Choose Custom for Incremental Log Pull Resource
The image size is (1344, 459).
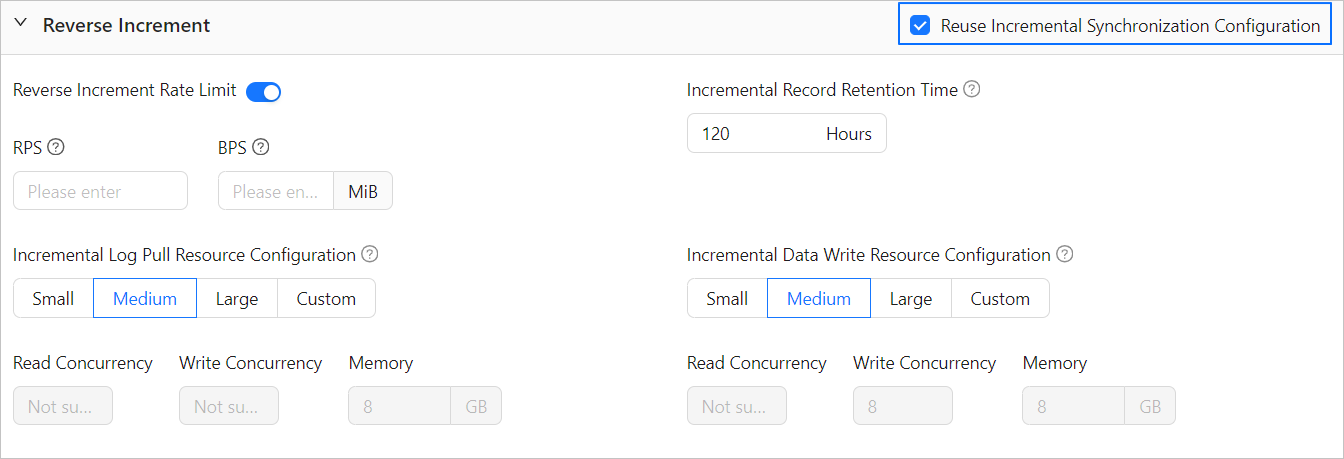[326, 298]
